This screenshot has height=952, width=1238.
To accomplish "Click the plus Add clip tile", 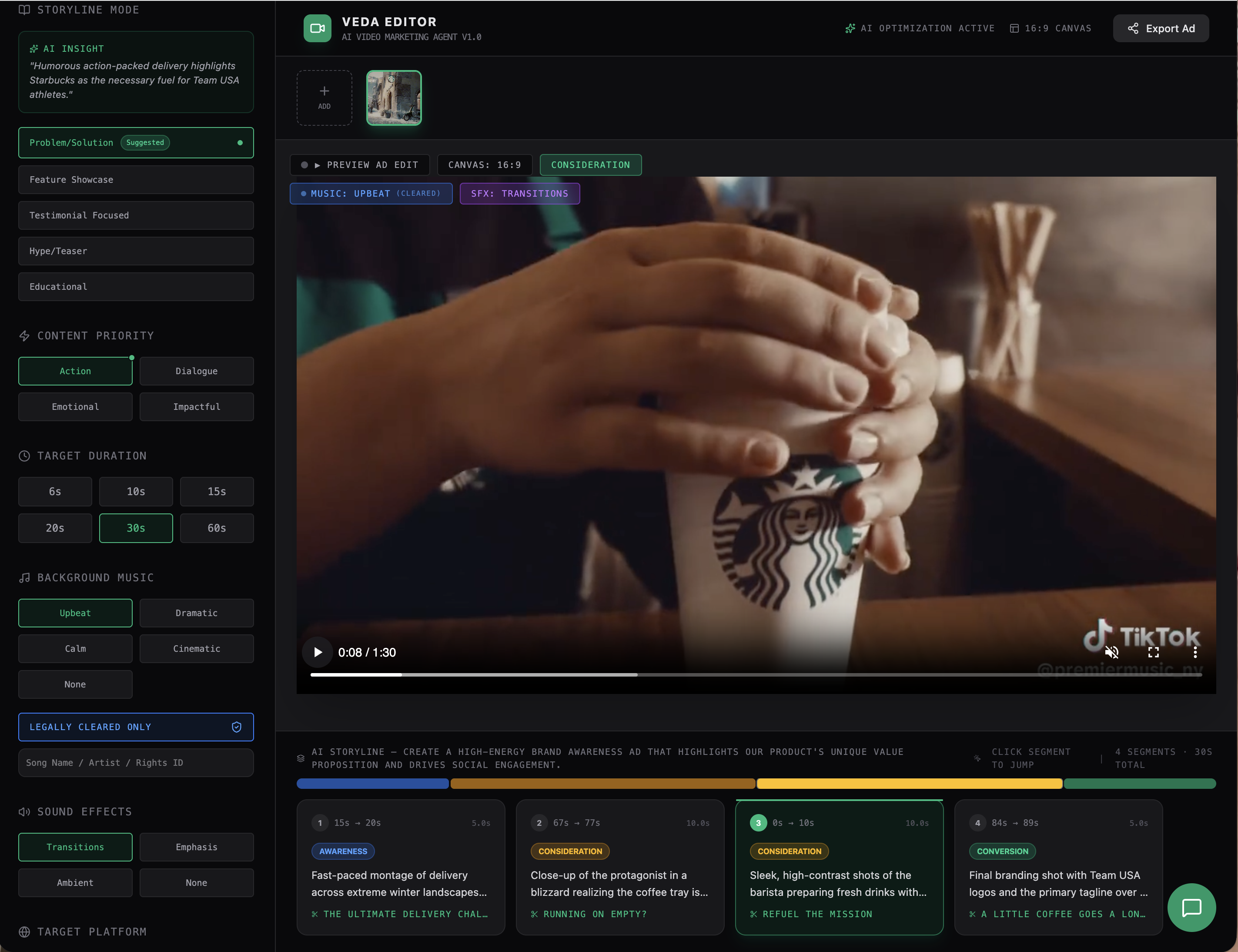I will [324, 97].
